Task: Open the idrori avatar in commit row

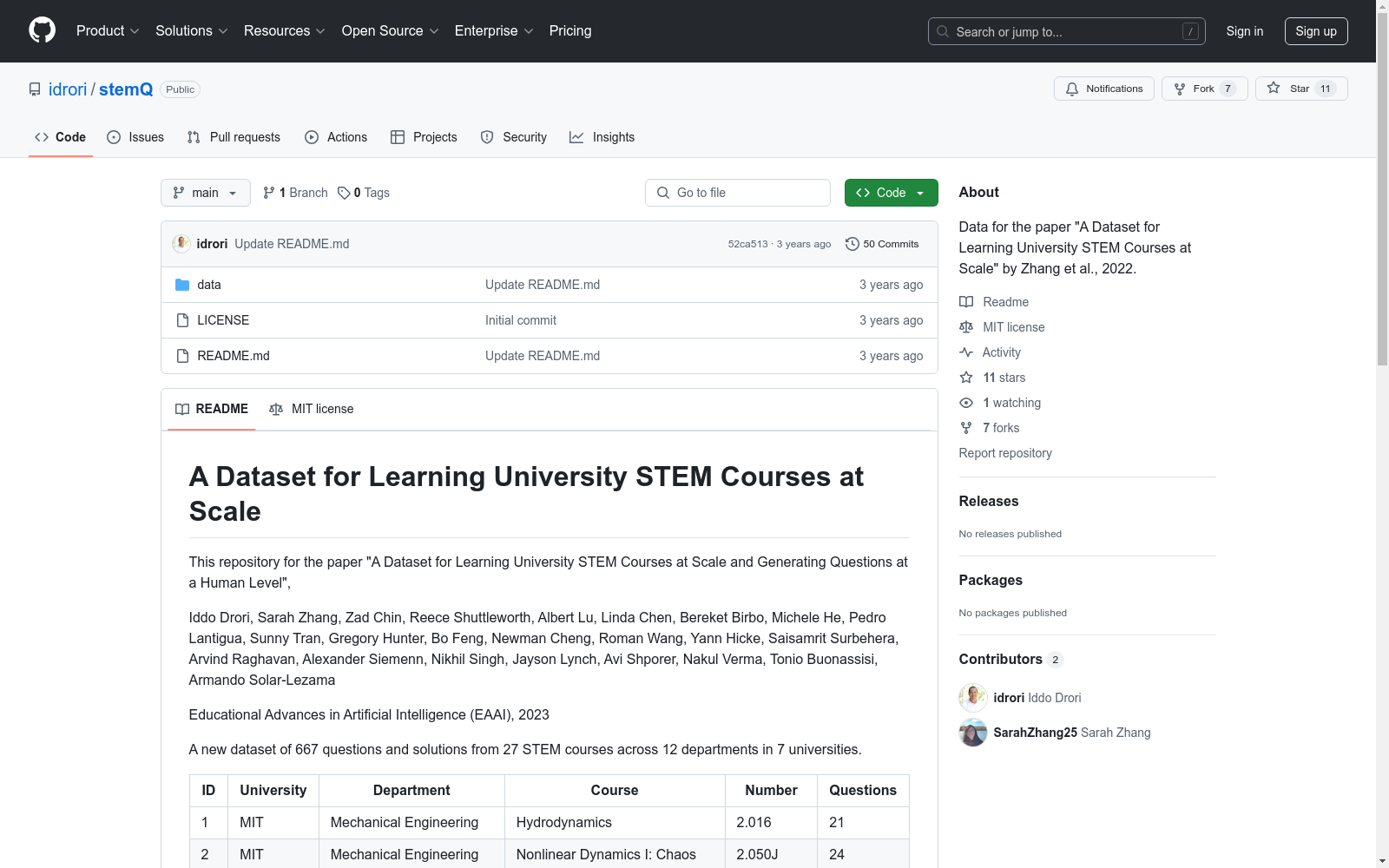Action: tap(181, 244)
